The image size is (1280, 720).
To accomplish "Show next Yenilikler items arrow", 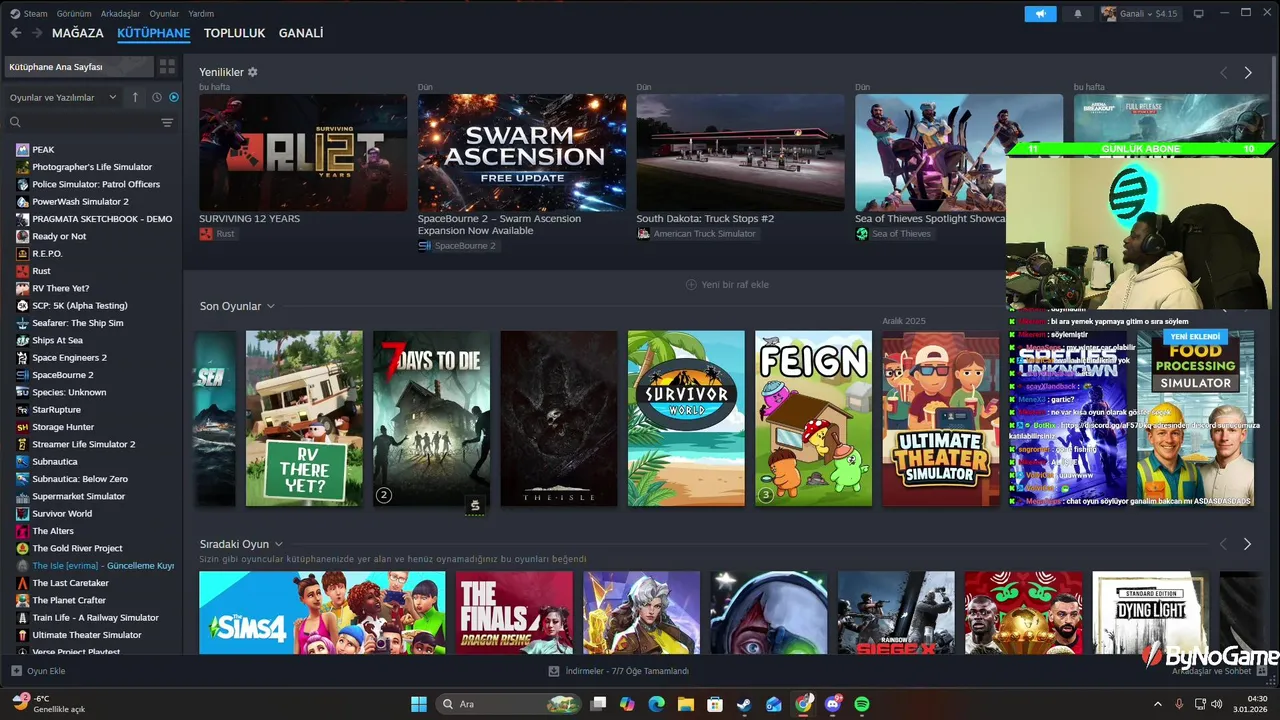I will coord(1248,73).
